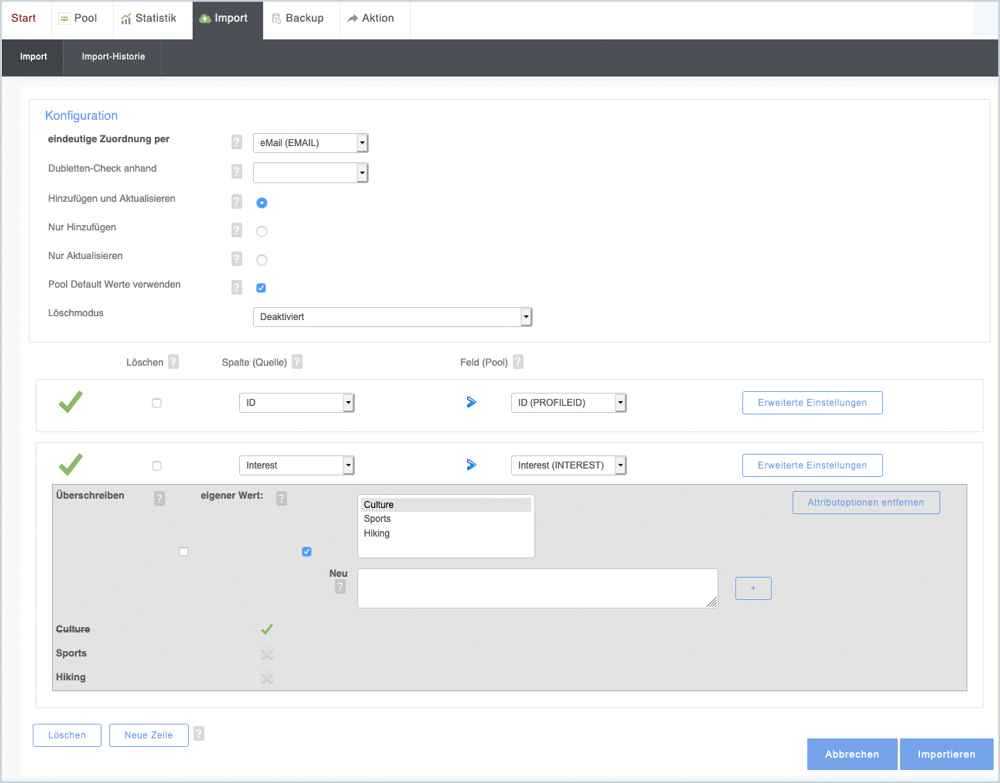Click the Importieren button

tap(946, 754)
